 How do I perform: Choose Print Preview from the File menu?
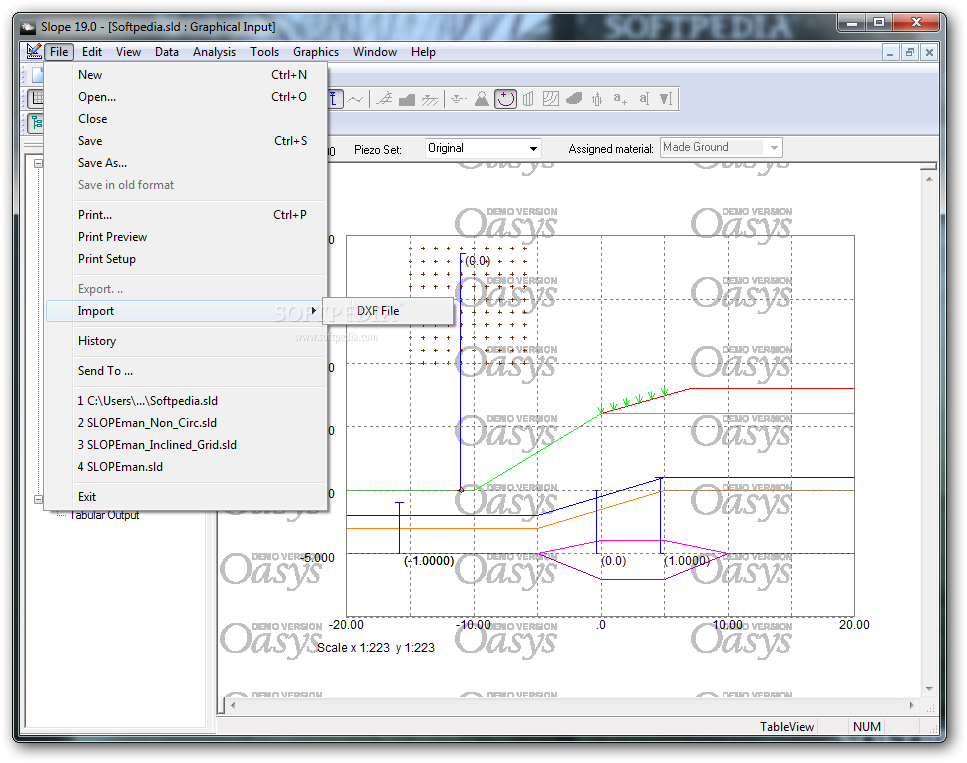point(186,237)
